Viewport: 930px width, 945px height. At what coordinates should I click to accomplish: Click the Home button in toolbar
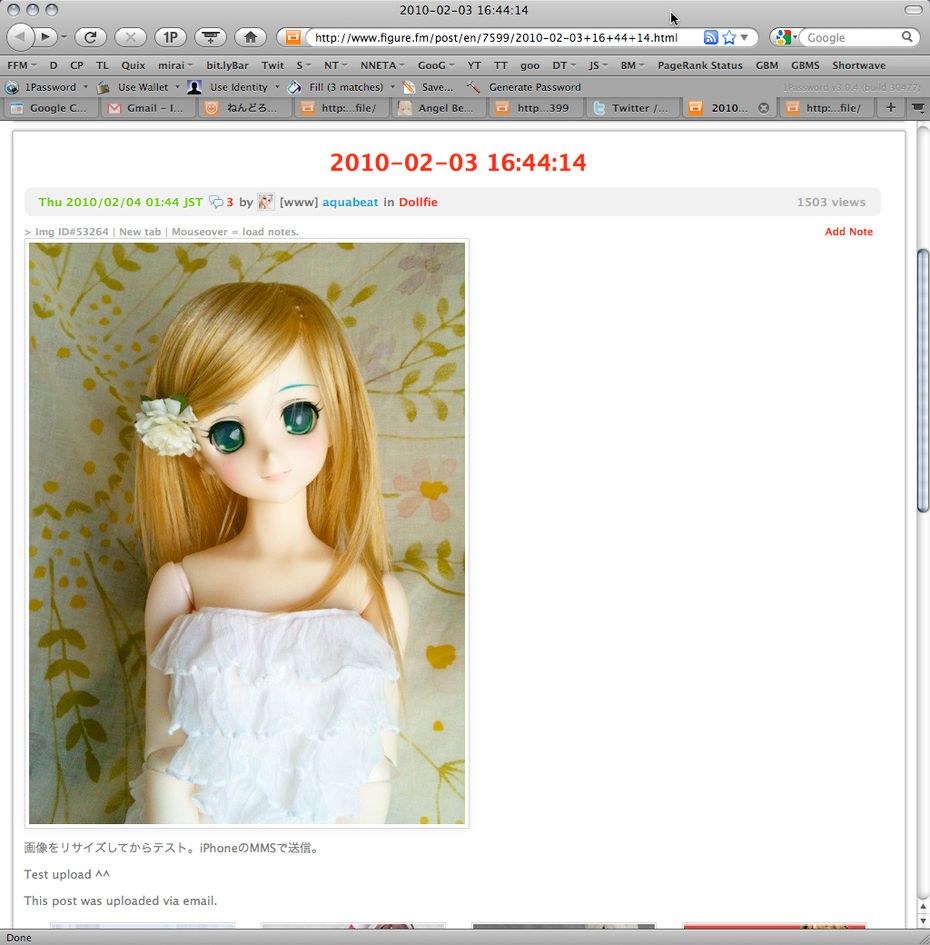pyautogui.click(x=250, y=37)
